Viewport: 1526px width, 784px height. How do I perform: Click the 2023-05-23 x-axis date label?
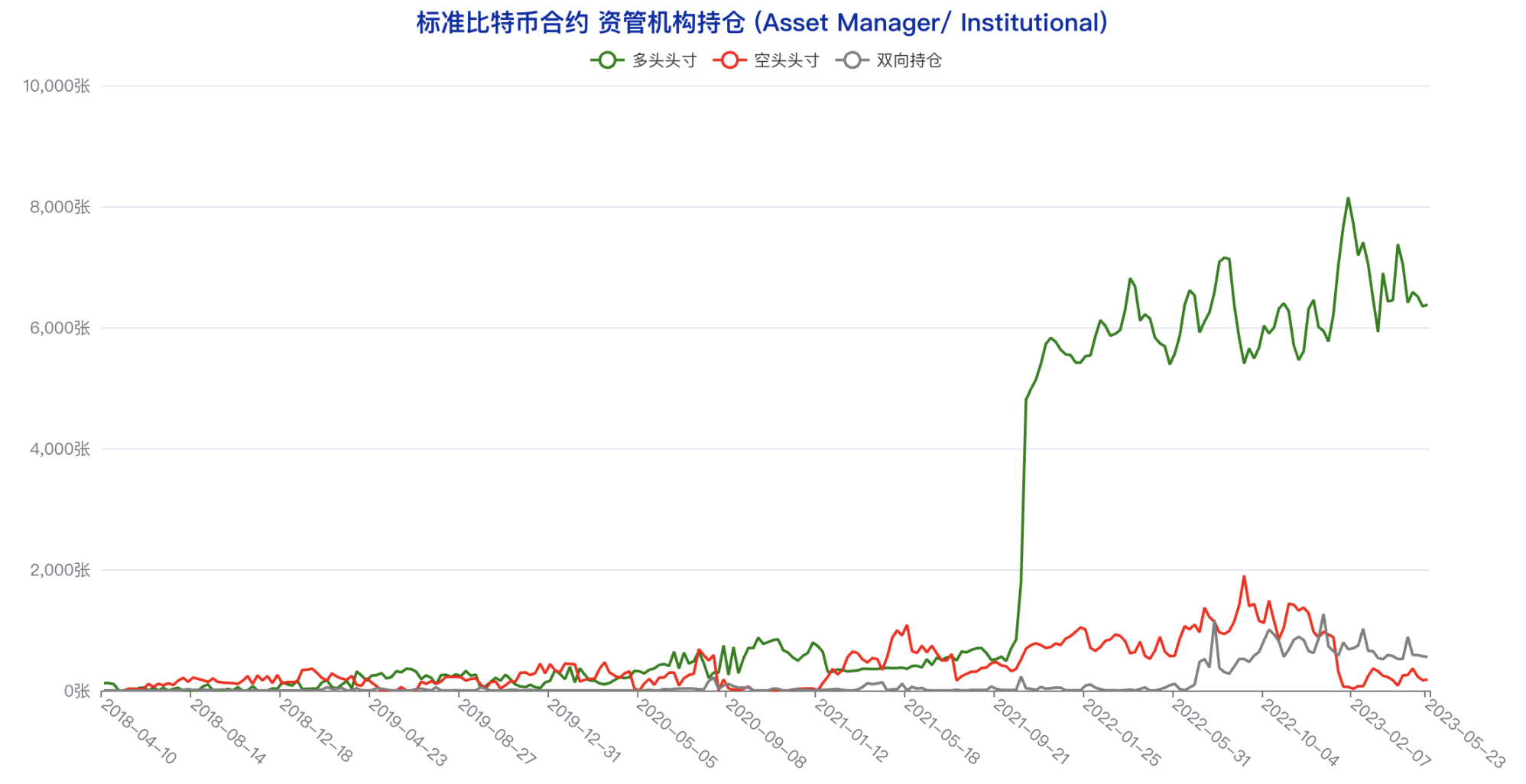(1465, 734)
